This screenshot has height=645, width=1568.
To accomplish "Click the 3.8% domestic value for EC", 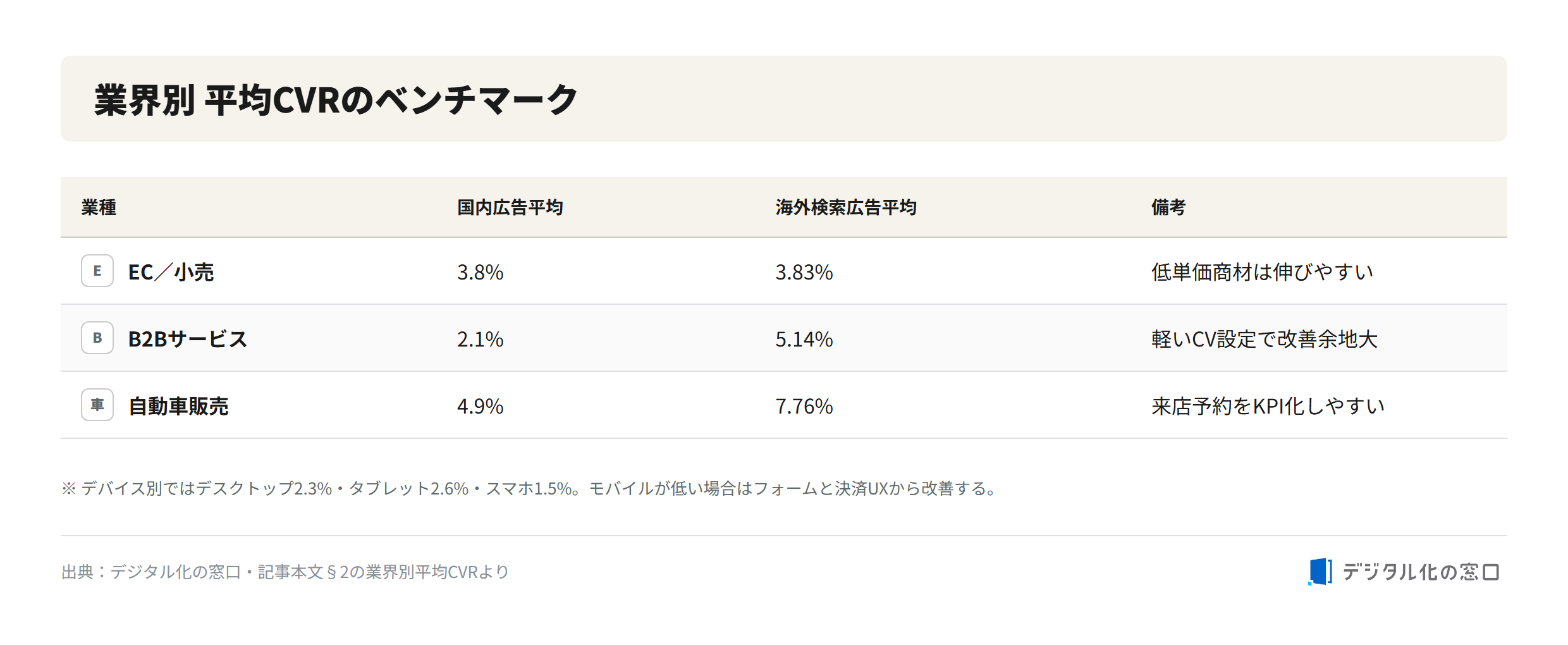I will click(481, 272).
